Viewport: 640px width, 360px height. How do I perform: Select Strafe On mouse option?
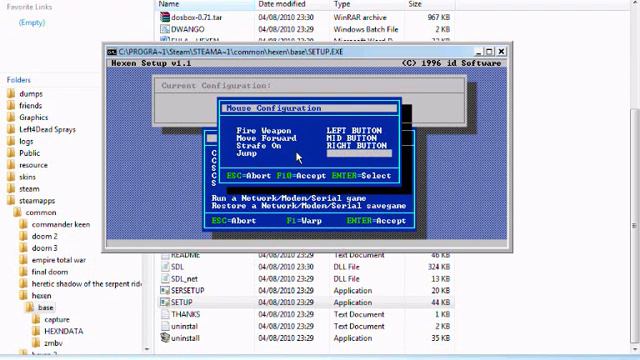pyautogui.click(x=259, y=146)
